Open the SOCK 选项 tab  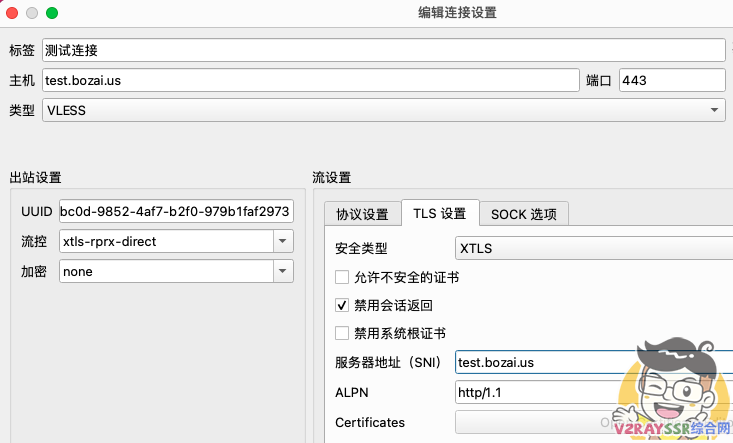click(524, 214)
